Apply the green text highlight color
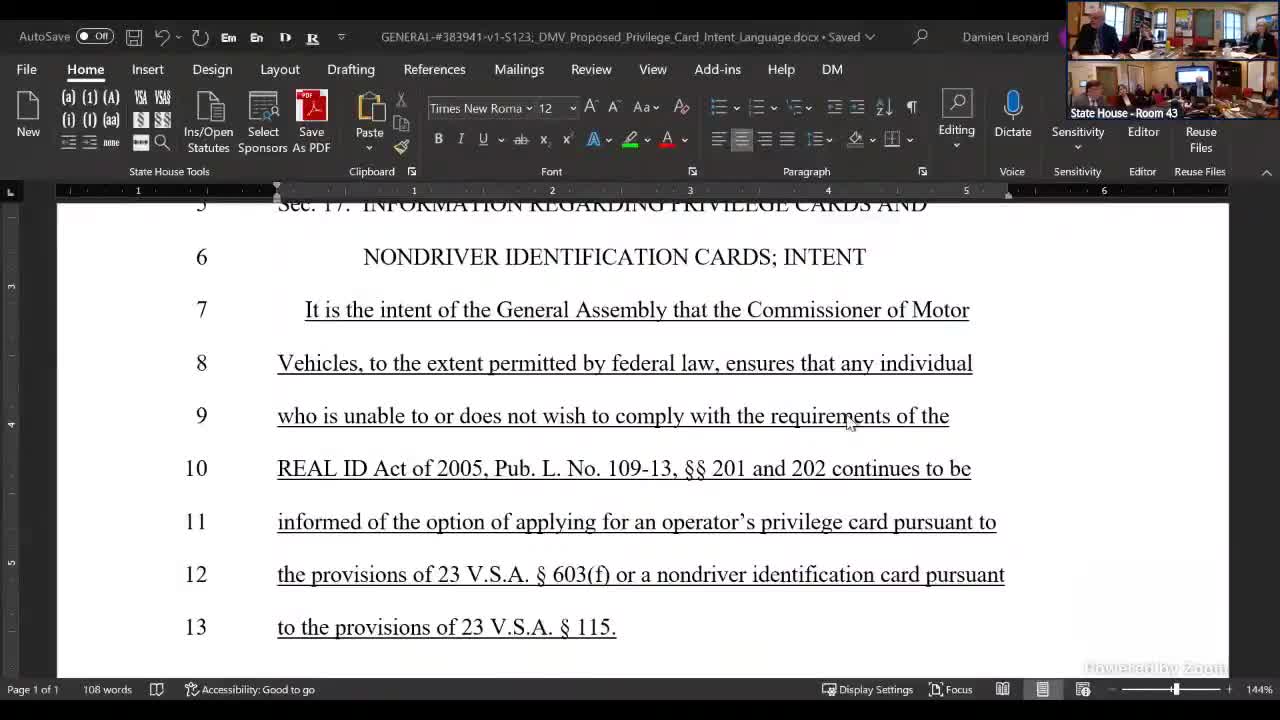Image resolution: width=1280 pixels, height=720 pixels. pos(630,140)
